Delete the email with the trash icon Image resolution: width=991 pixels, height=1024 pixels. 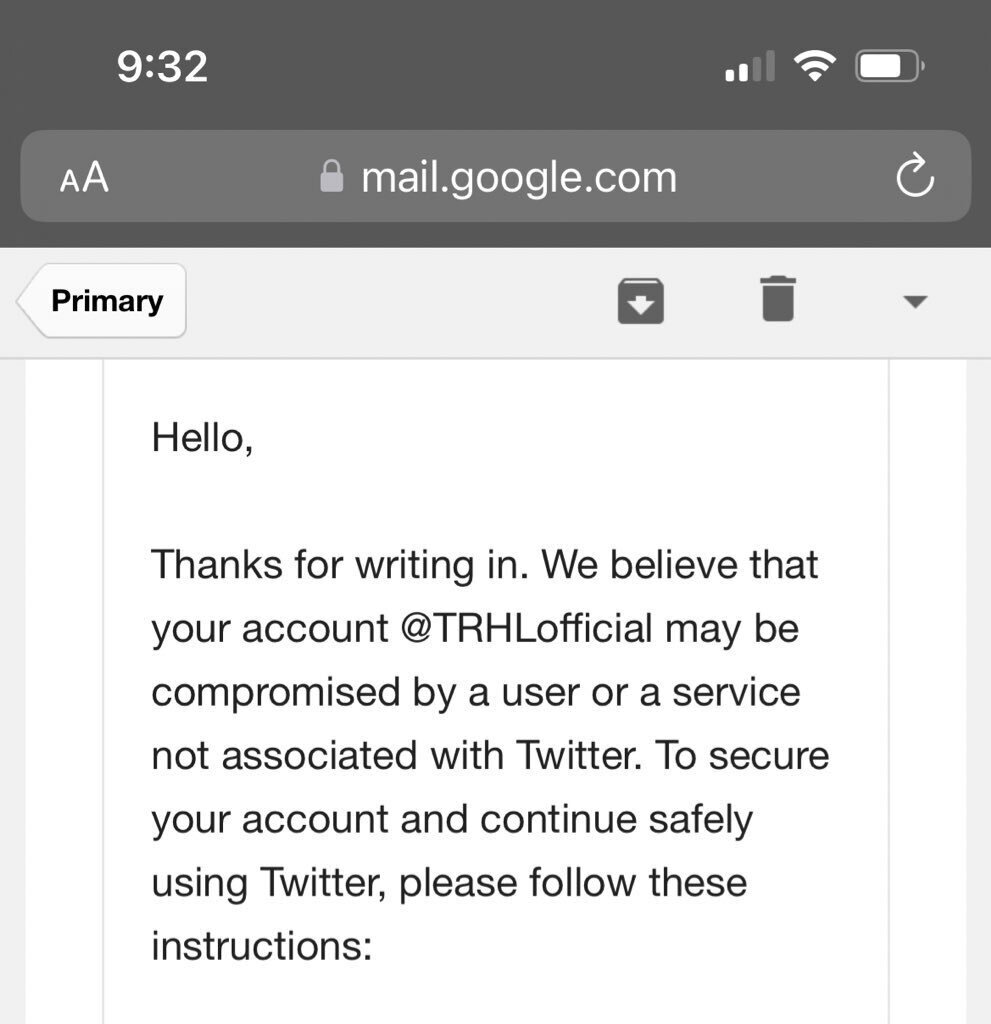pyautogui.click(x=778, y=299)
